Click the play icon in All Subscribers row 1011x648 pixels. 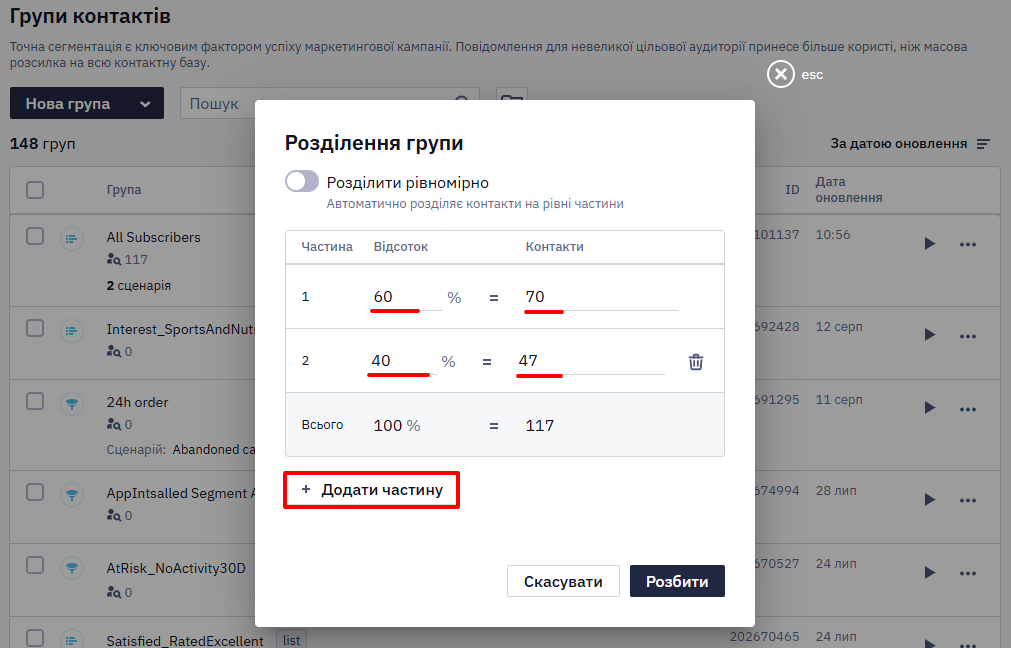tap(929, 244)
